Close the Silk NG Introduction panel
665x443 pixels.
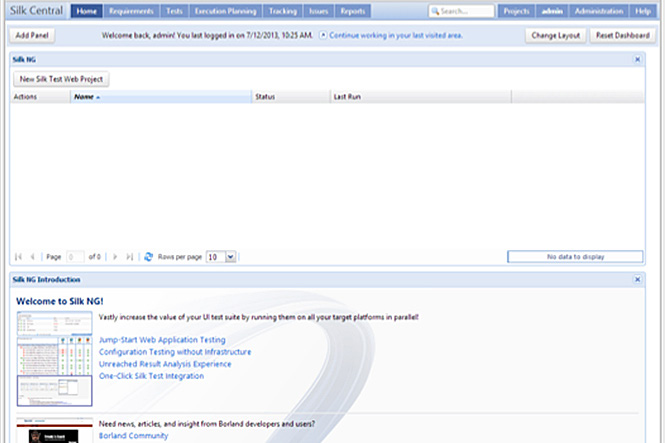637,279
